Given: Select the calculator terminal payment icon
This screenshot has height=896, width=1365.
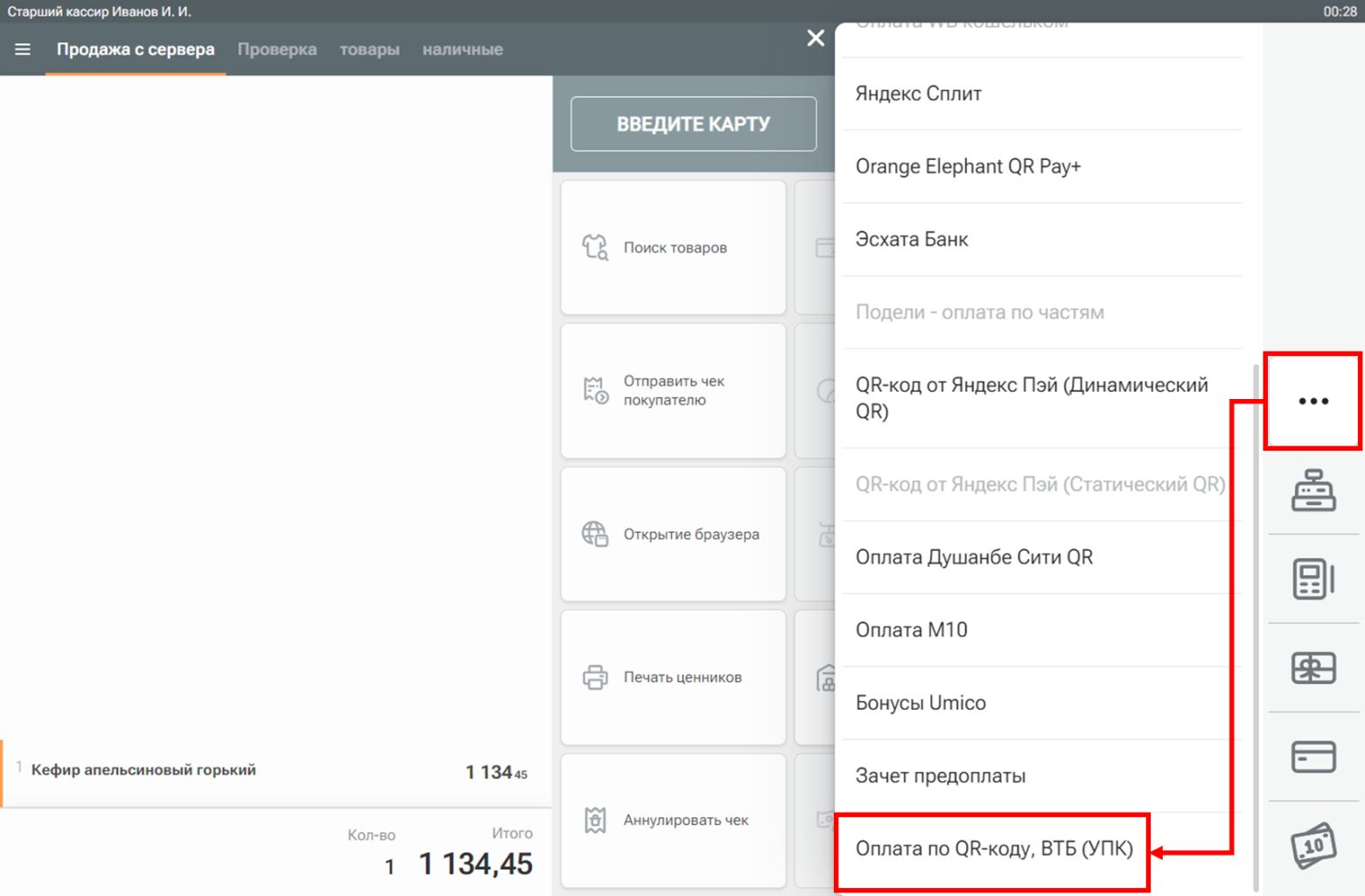Looking at the screenshot, I should tap(1313, 578).
